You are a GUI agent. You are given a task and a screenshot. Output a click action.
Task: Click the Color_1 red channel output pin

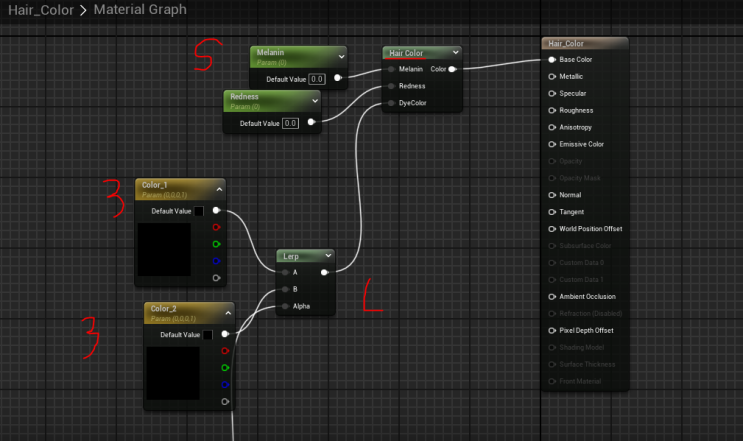click(x=216, y=227)
